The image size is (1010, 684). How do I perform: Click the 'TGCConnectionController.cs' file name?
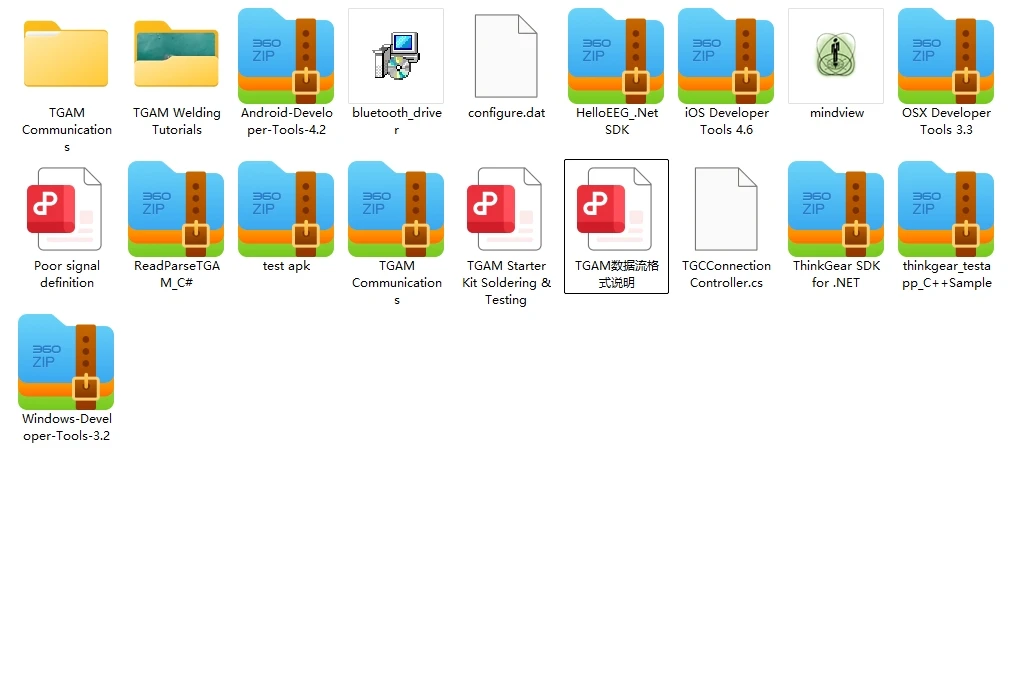(x=727, y=274)
